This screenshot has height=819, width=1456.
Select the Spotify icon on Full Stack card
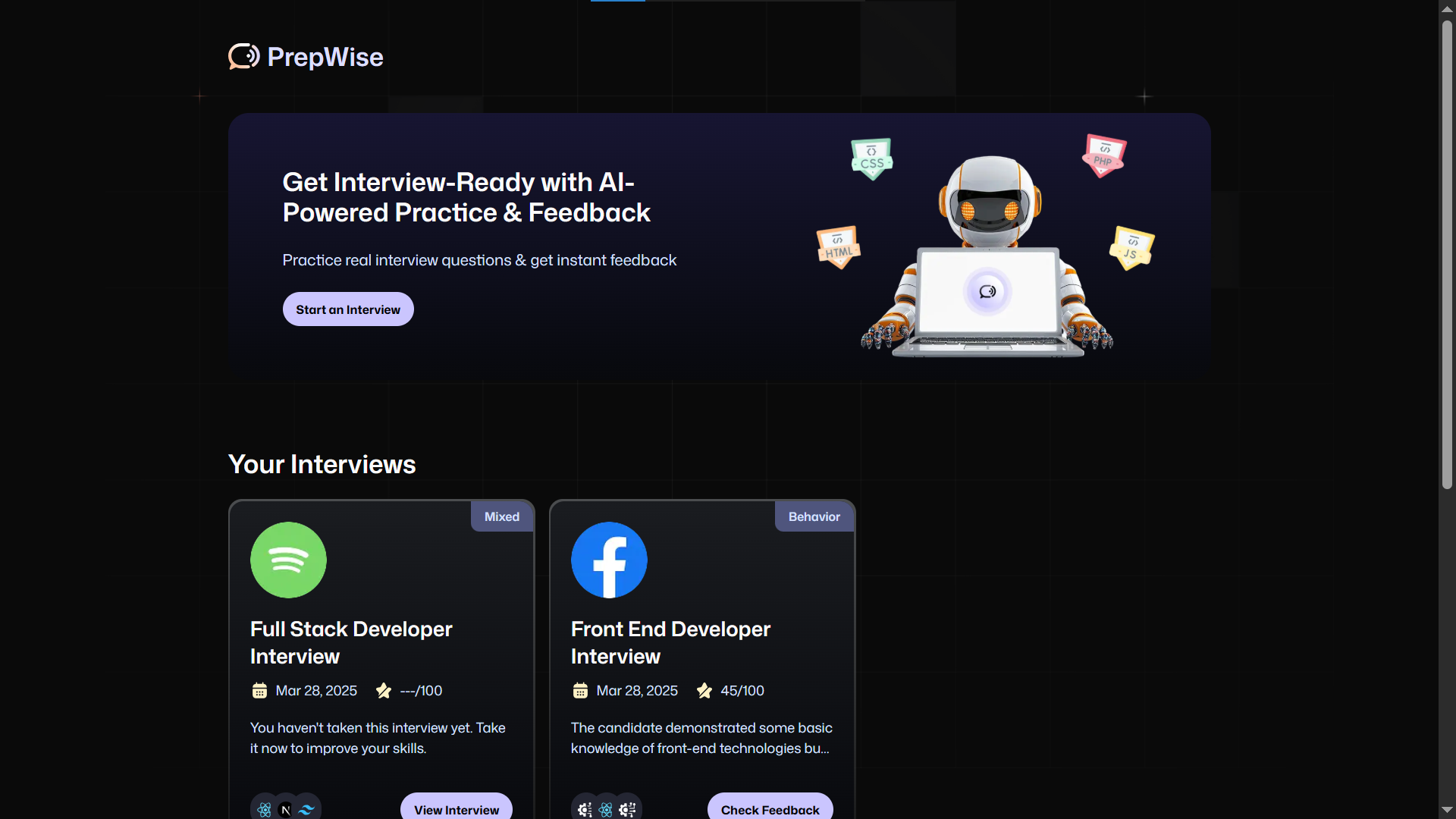pos(287,560)
